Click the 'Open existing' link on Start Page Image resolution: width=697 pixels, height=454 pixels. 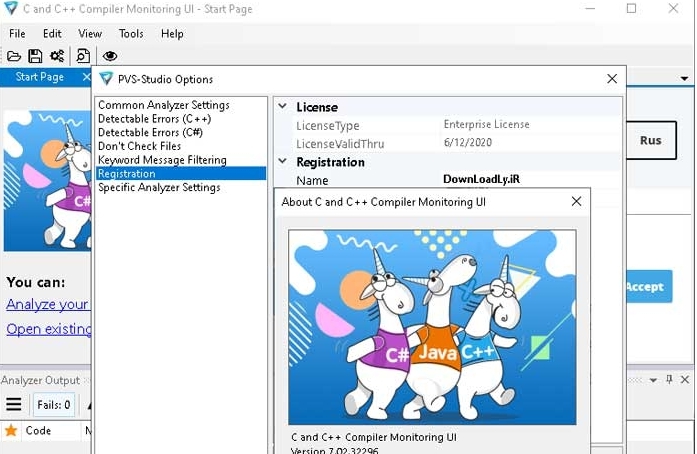pos(49,329)
